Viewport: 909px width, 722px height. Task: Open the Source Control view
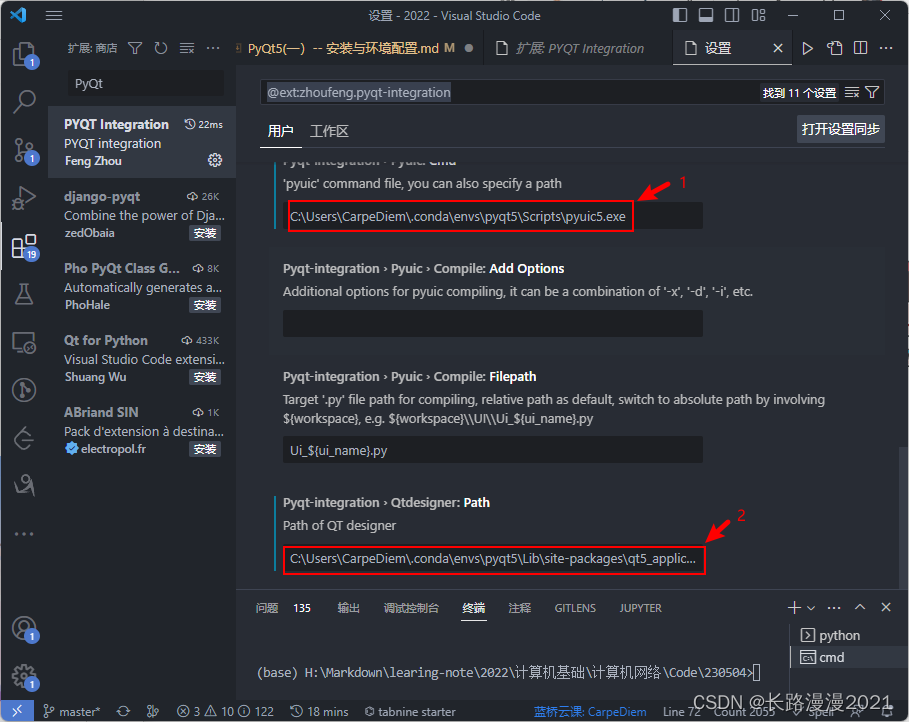pos(24,150)
